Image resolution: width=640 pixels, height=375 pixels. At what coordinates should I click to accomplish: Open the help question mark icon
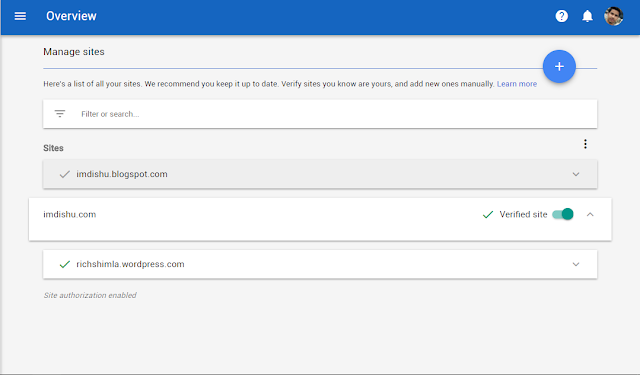point(562,16)
